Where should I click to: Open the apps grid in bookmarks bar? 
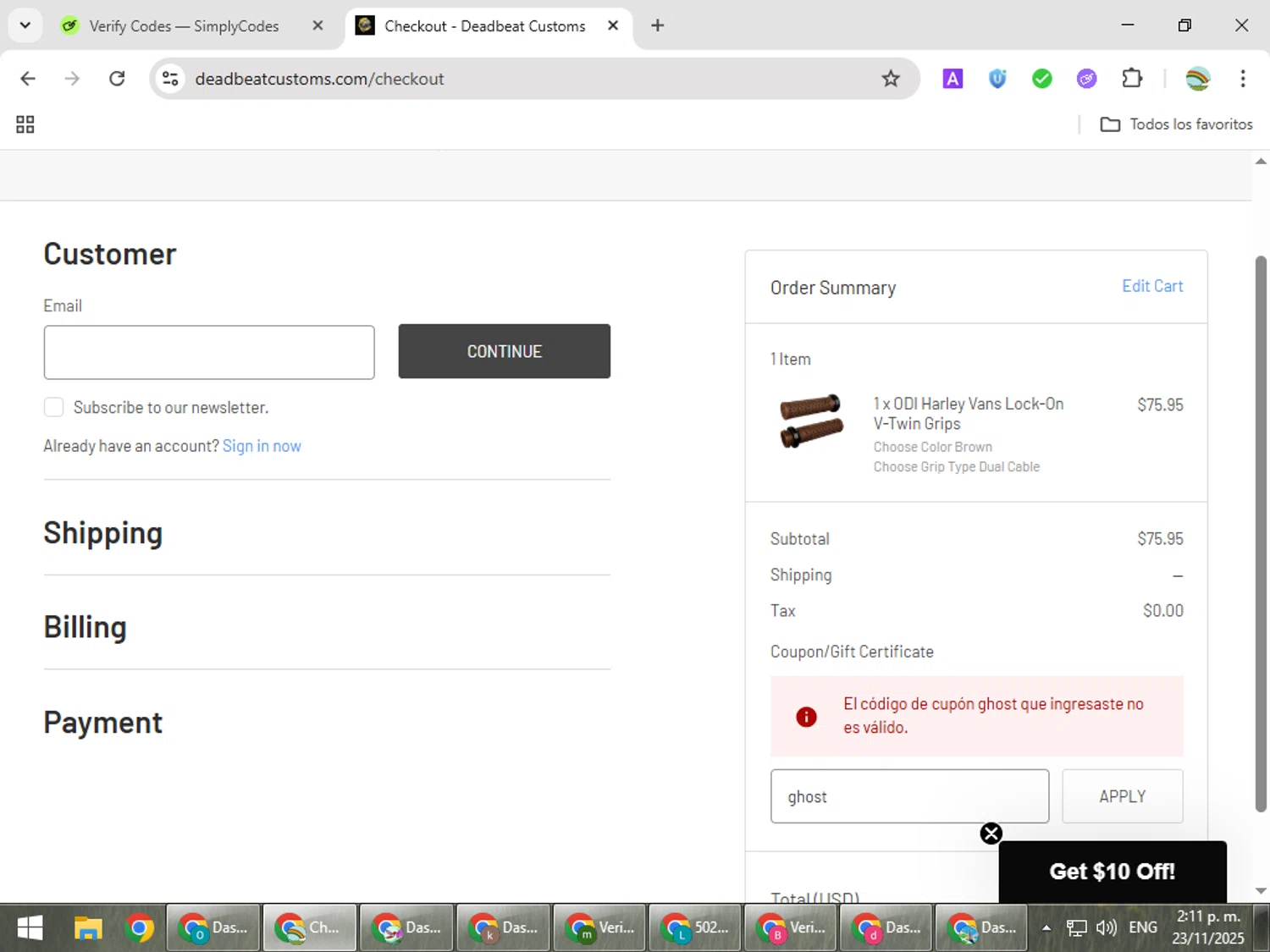(x=25, y=124)
